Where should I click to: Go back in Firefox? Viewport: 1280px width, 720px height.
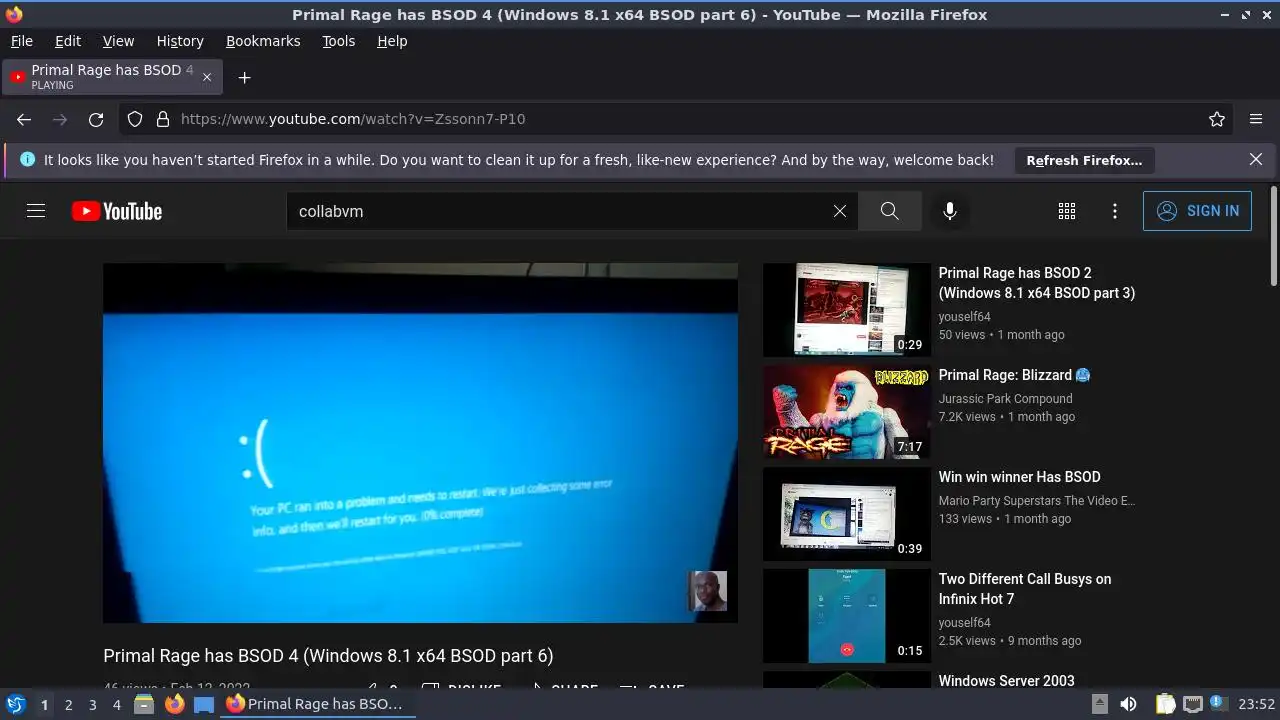[24, 119]
